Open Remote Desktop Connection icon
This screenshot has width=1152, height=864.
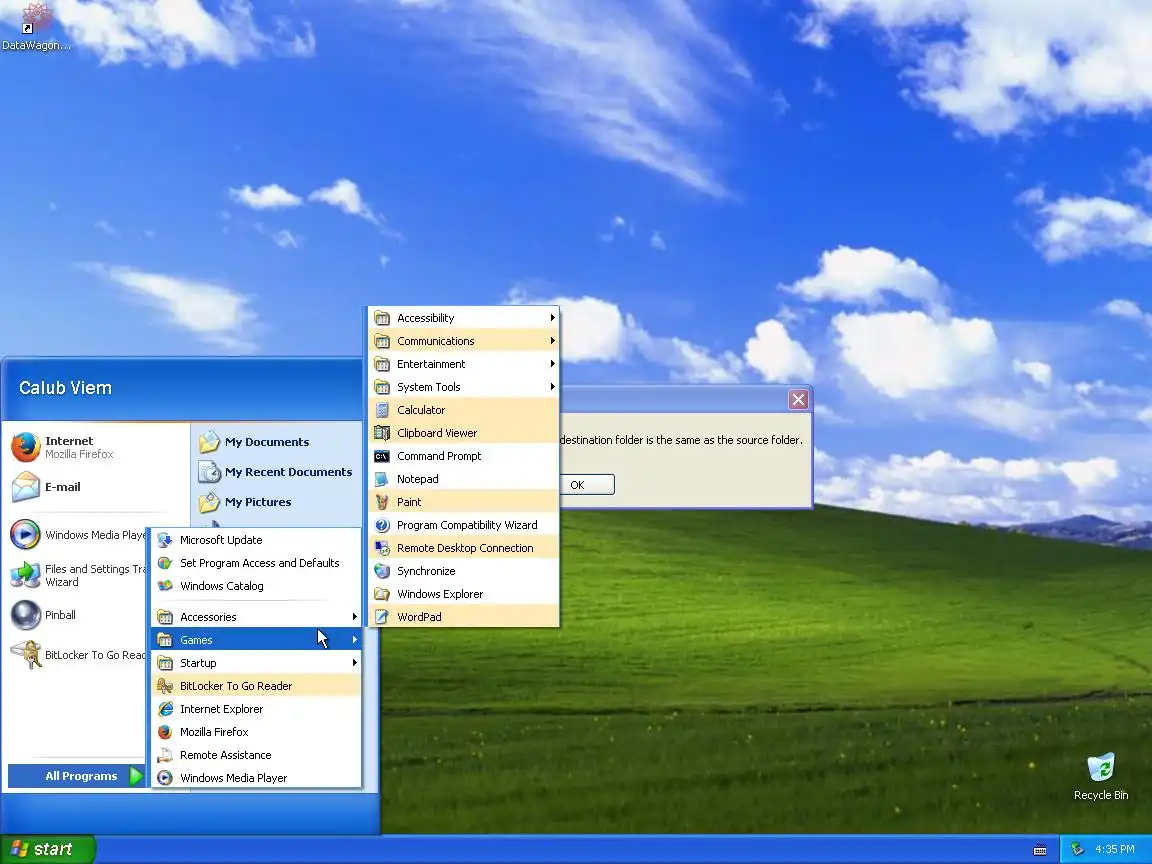382,548
